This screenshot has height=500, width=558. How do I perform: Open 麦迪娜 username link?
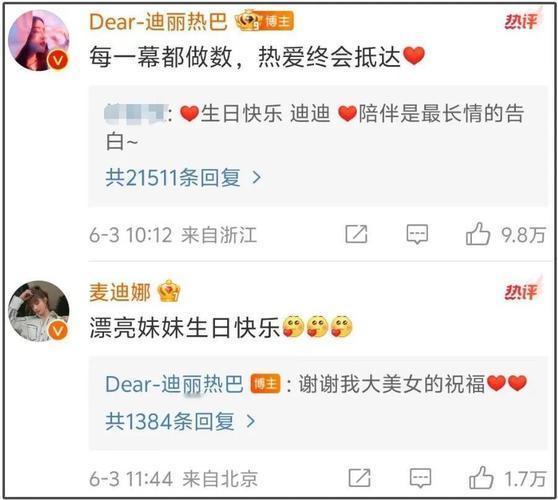(x=120, y=292)
